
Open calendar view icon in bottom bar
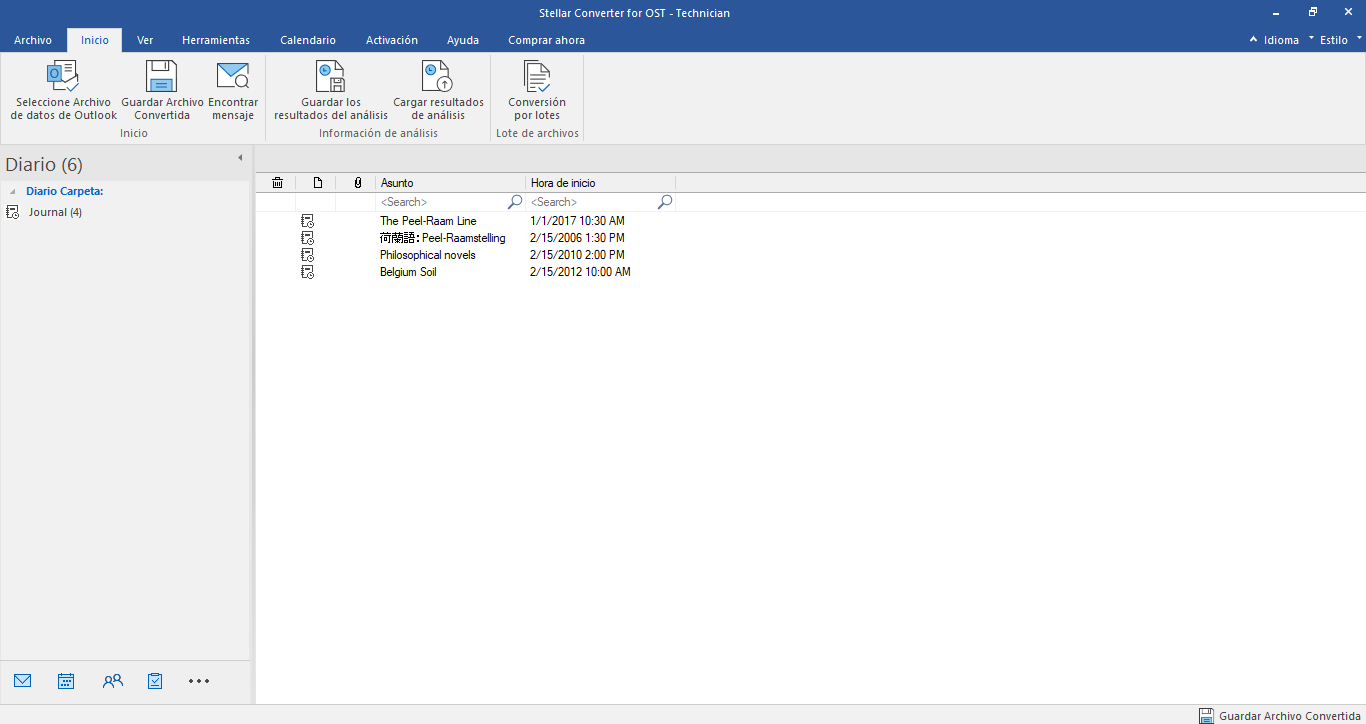tap(66, 681)
